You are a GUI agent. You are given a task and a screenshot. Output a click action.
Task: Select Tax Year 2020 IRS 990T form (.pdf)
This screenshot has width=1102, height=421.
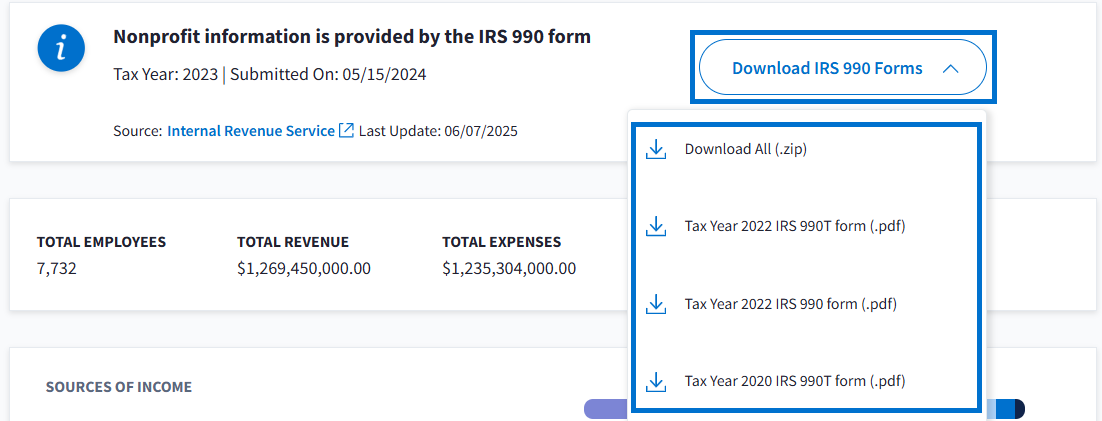tap(794, 381)
